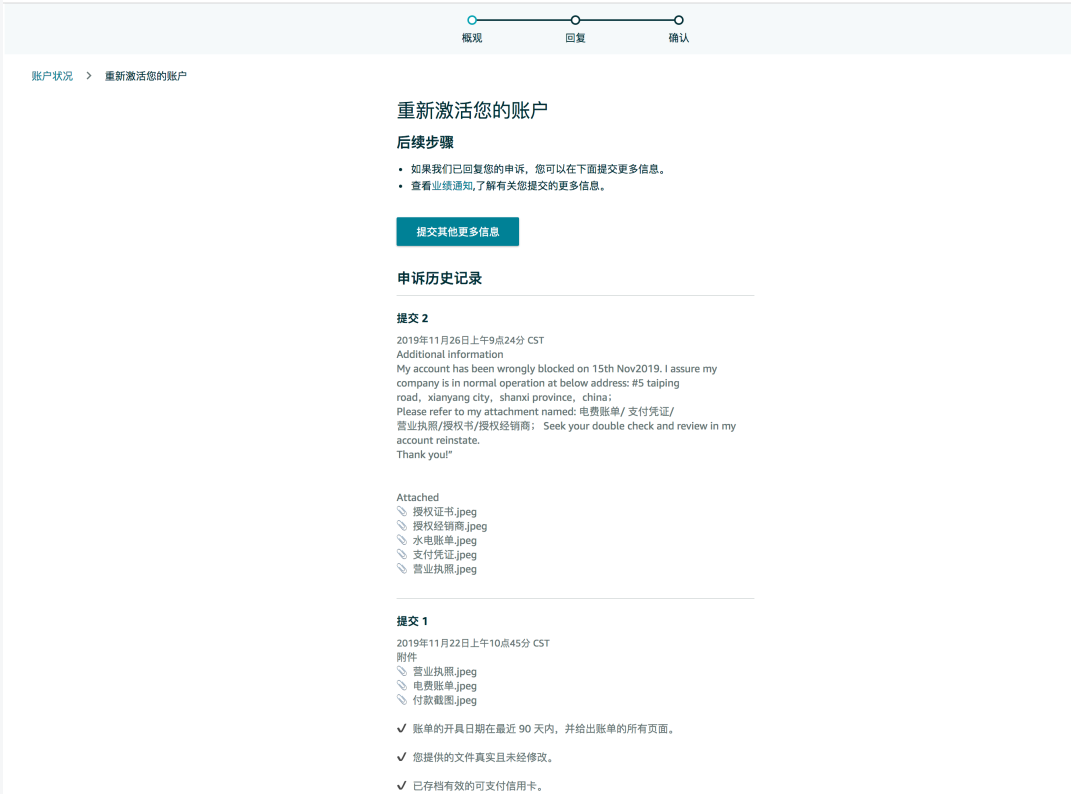Click the 回复 progress step circle
Viewport: 1071px width, 794px height.
coord(575,20)
